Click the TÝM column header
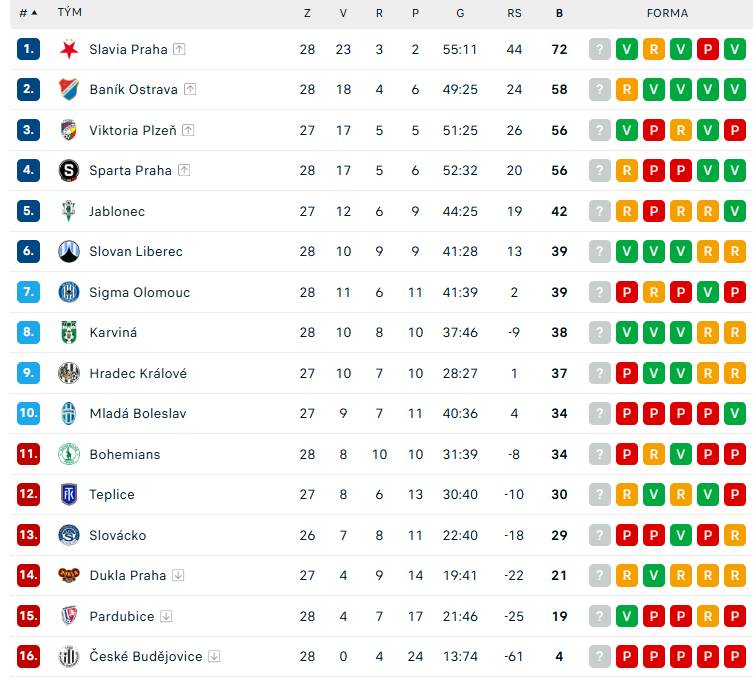 coord(70,12)
